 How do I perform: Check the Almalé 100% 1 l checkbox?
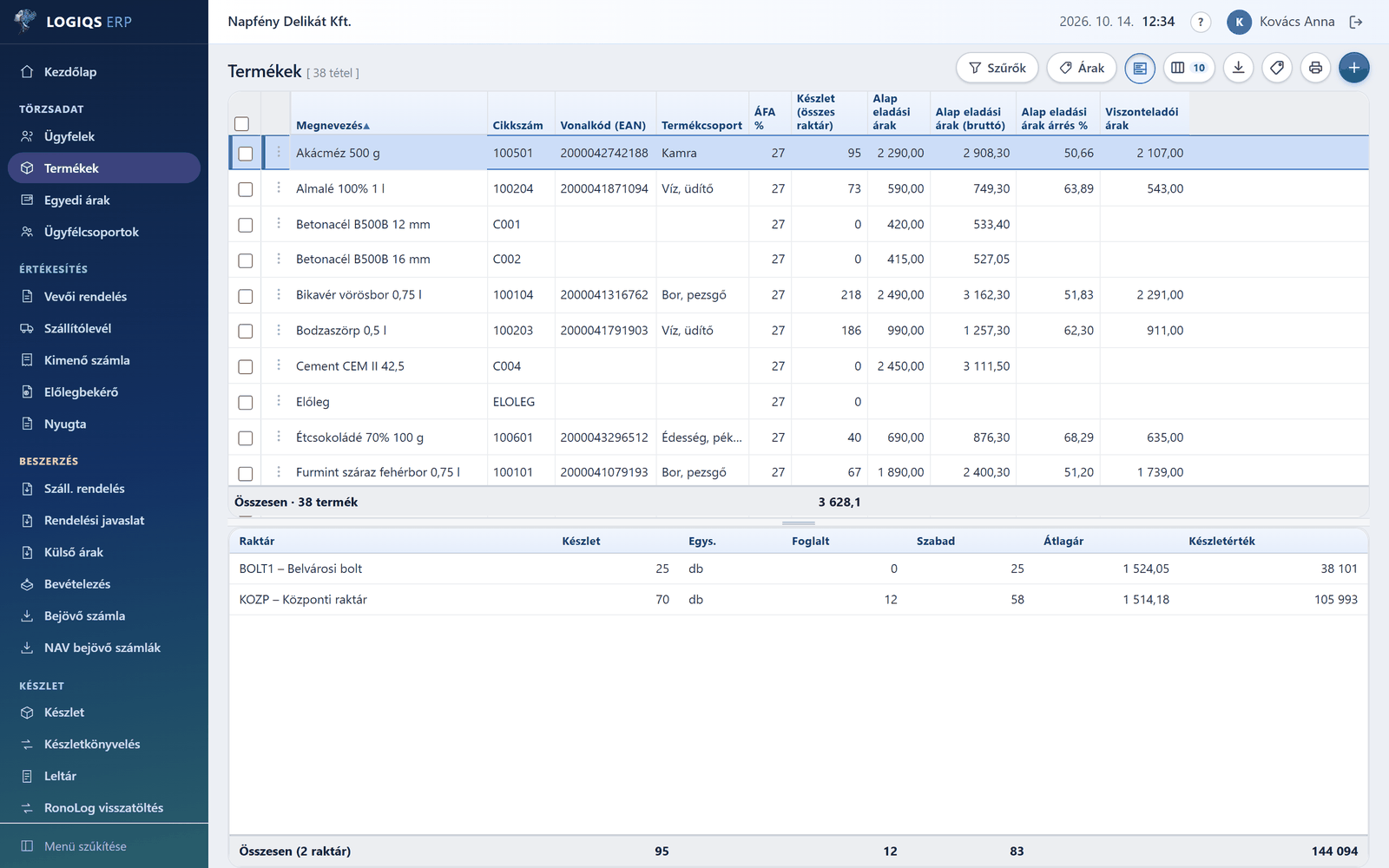(x=246, y=189)
